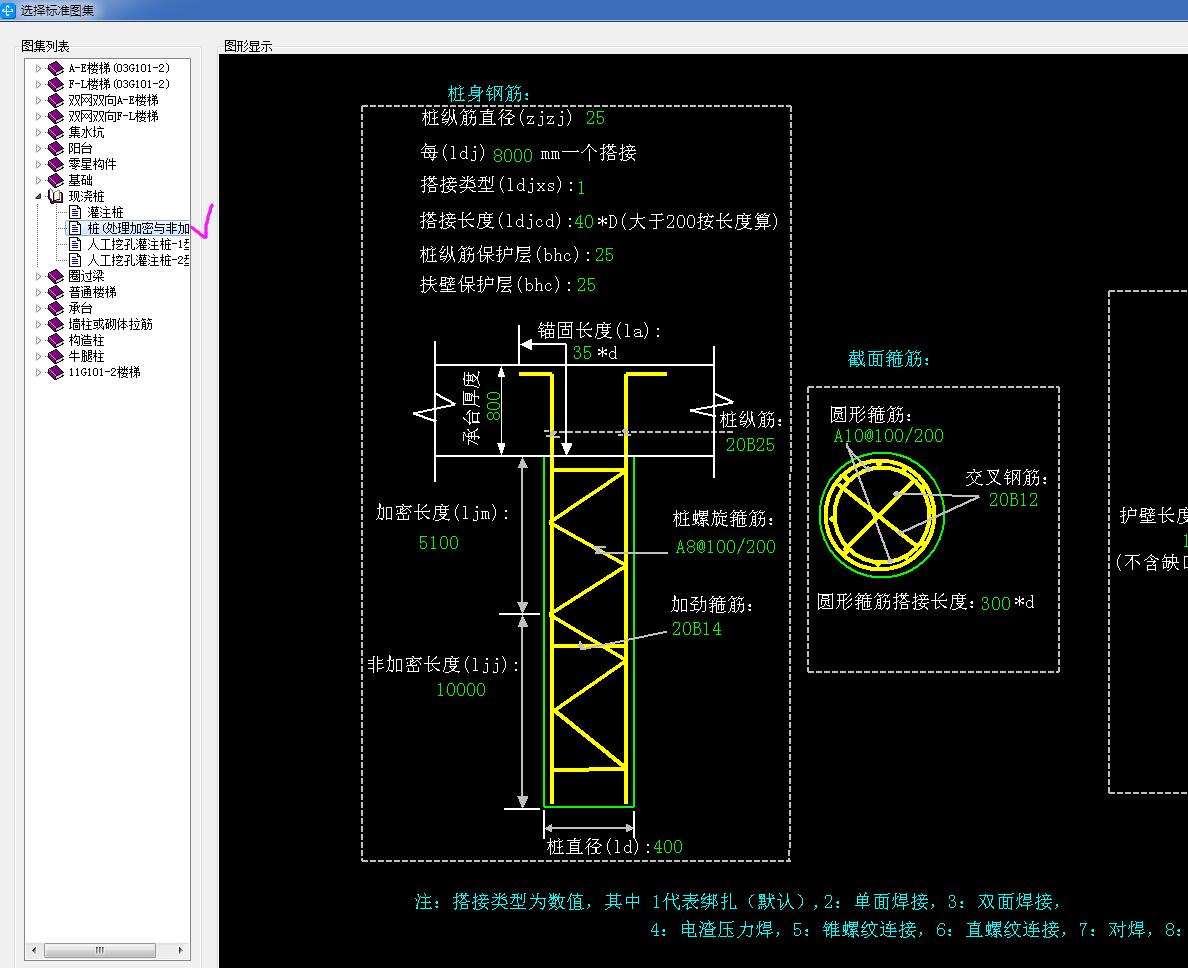The width and height of the screenshot is (1188, 968).
Task: Edit the 承台厚度 value 800
Action: pos(493,406)
